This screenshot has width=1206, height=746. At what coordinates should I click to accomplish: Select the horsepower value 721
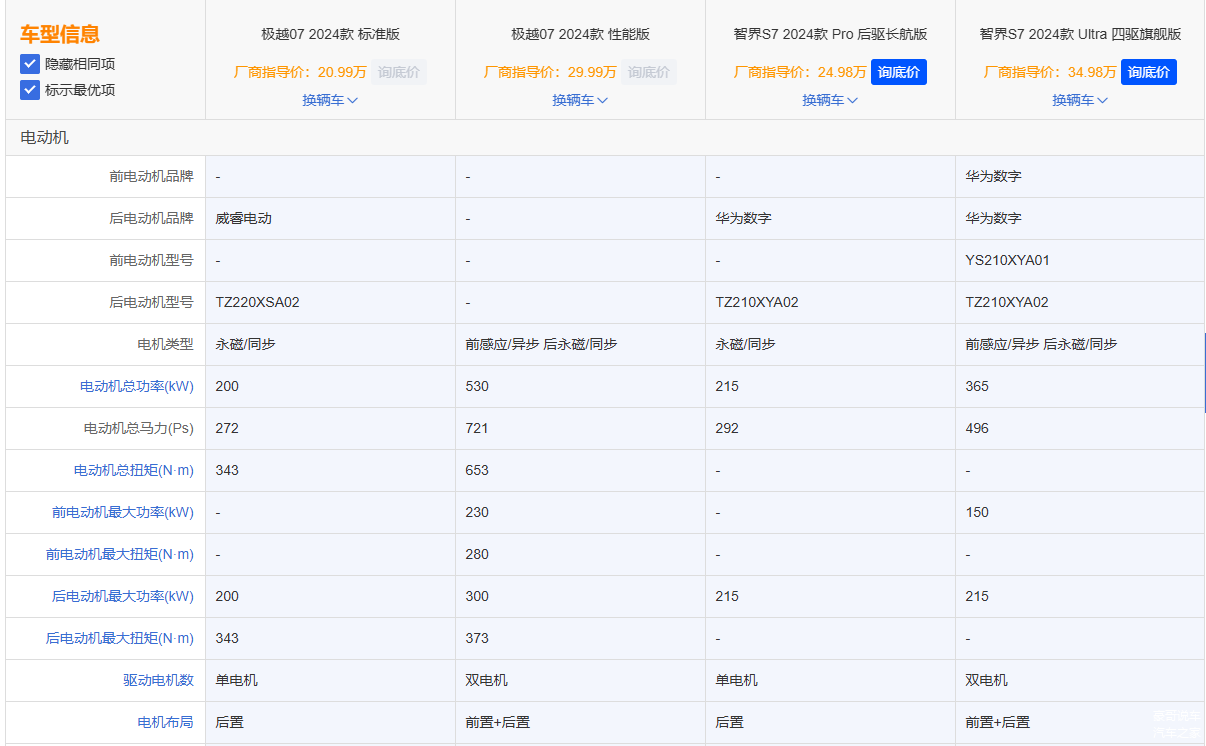[477, 428]
